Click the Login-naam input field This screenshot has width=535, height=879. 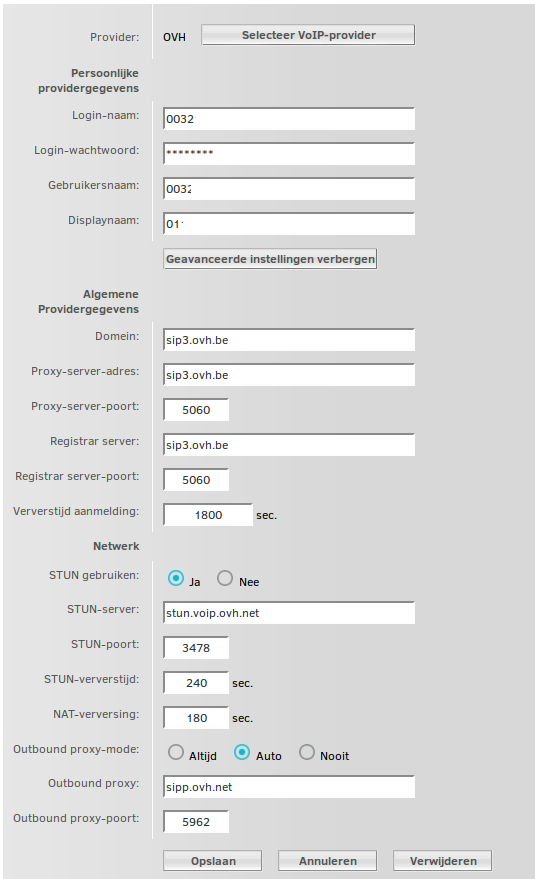coord(289,119)
